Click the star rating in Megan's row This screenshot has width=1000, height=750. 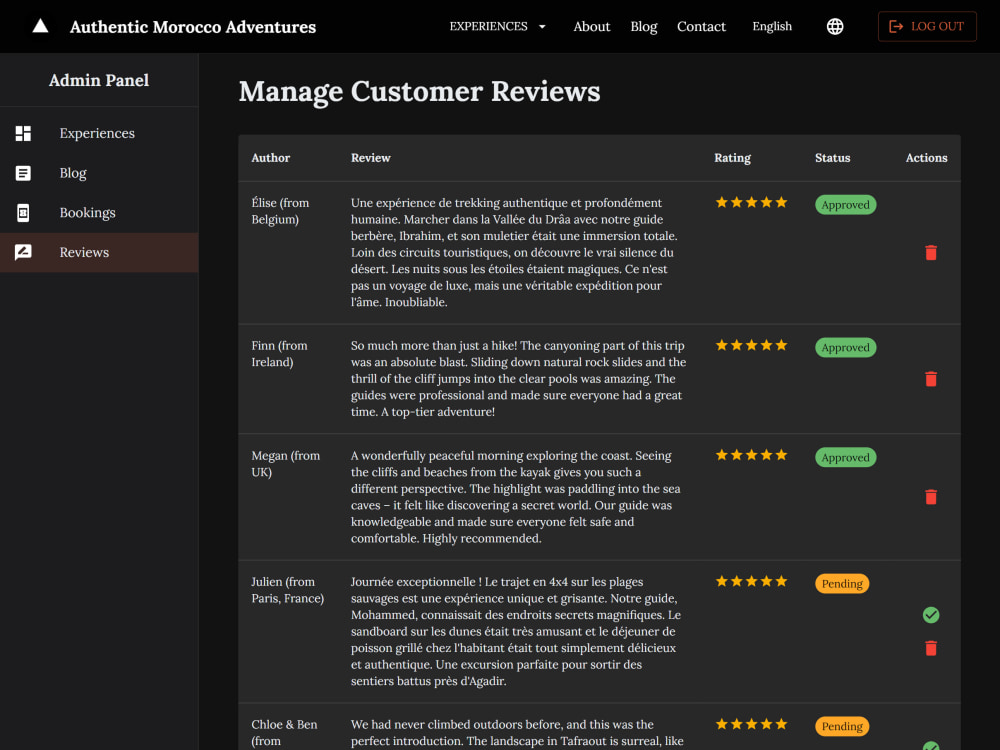coord(751,455)
